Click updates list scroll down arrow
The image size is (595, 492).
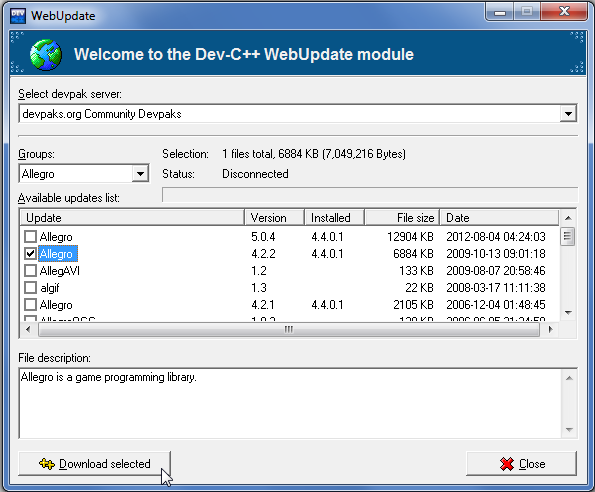point(568,313)
